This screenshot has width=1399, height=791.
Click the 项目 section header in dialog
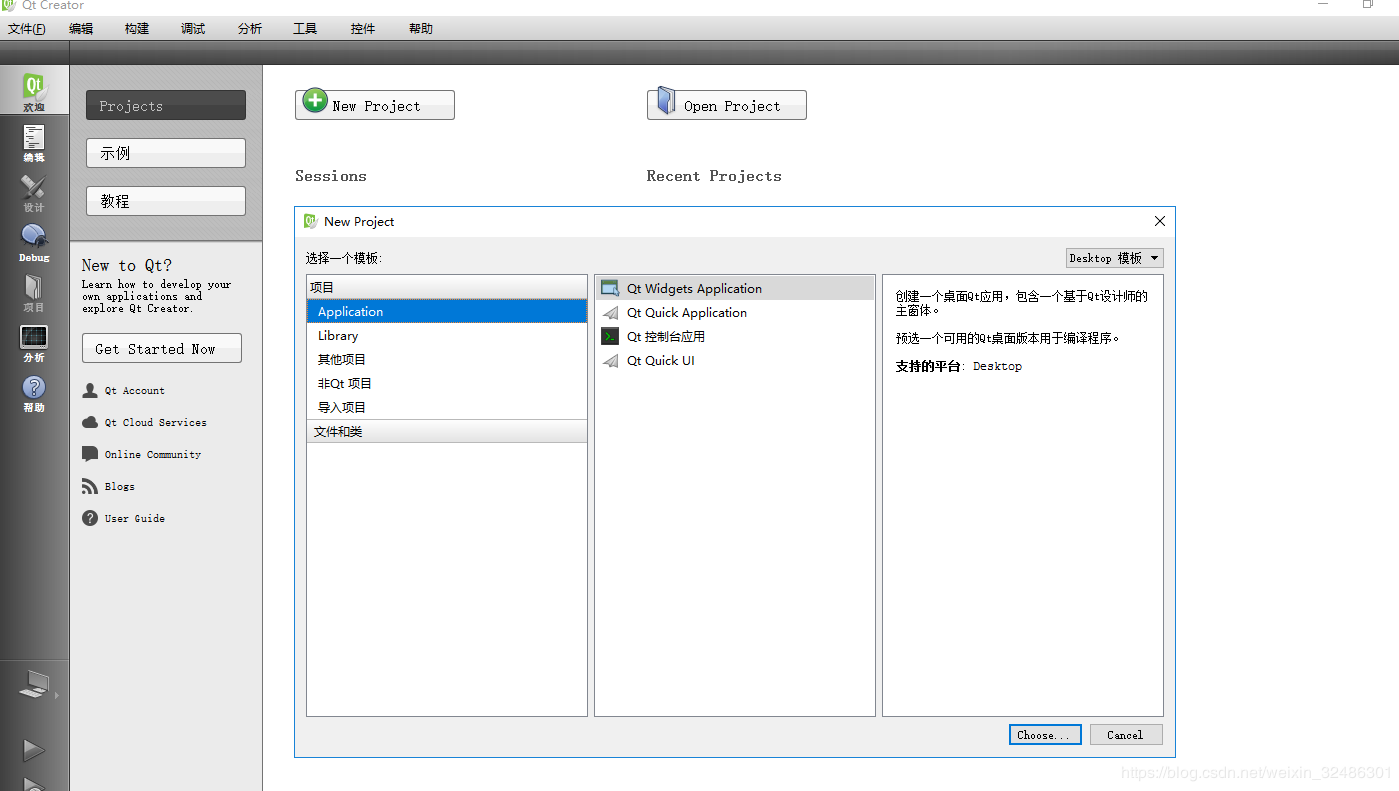pos(447,287)
